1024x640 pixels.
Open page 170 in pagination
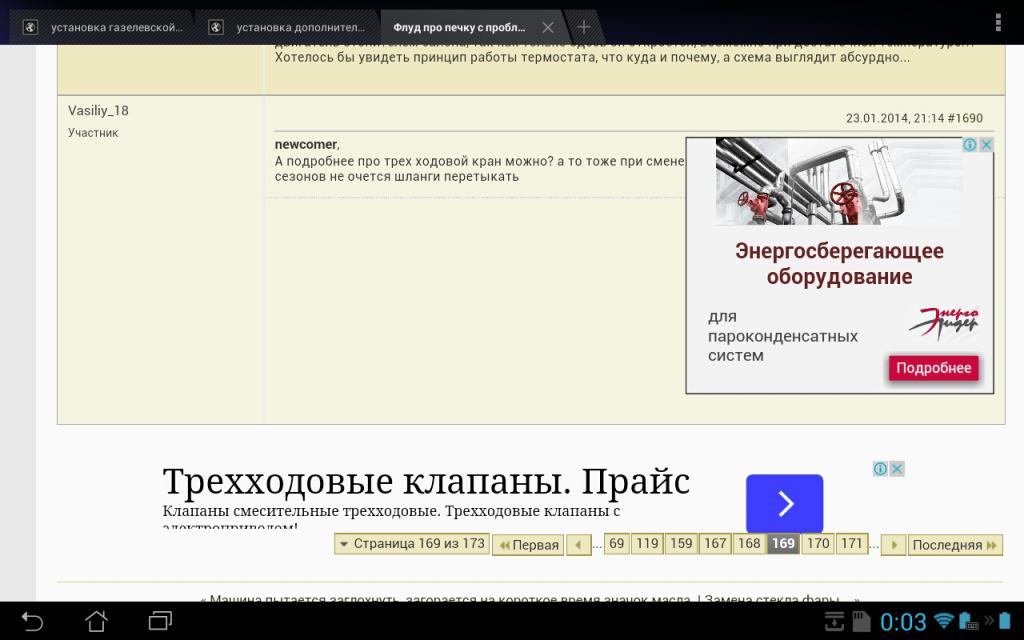818,544
